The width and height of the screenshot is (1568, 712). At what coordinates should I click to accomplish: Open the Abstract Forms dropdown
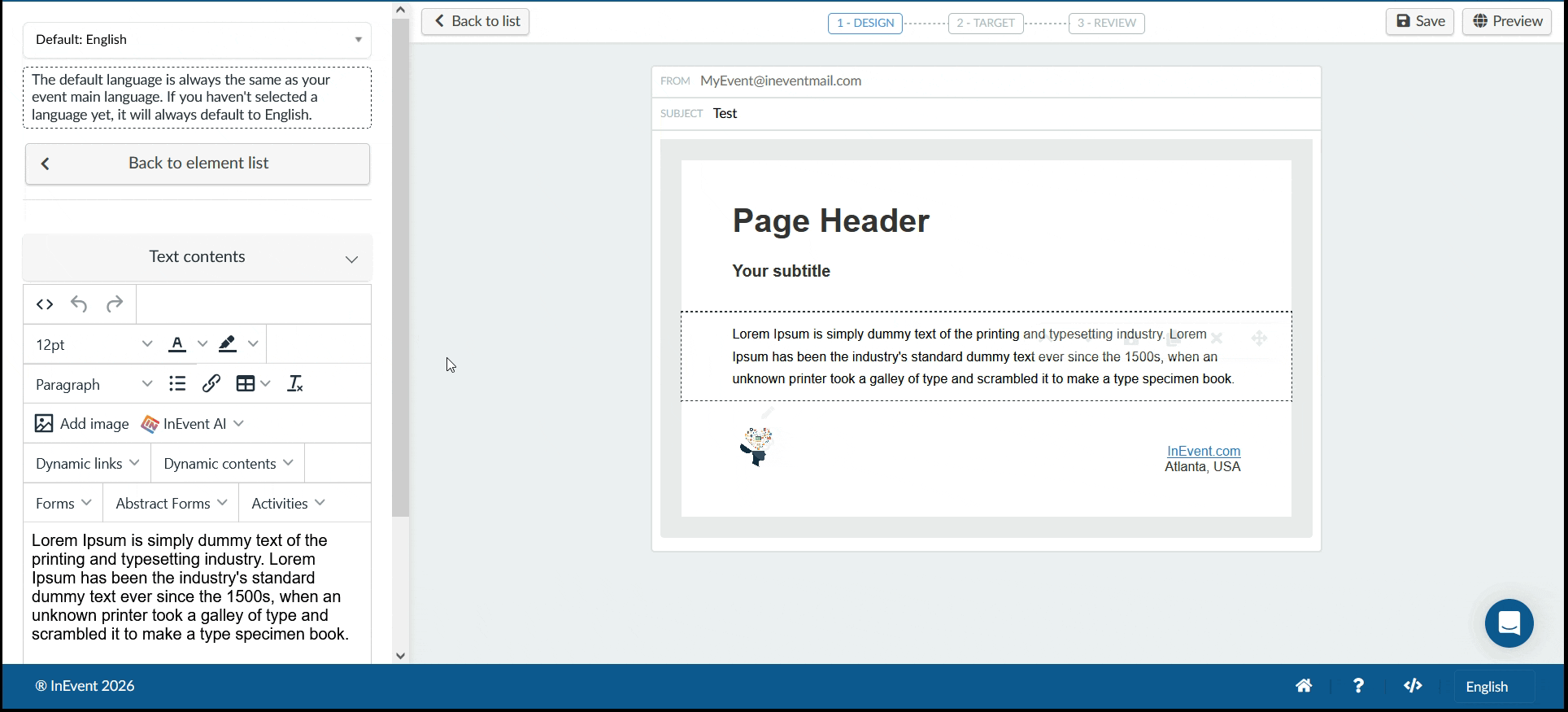171,504
